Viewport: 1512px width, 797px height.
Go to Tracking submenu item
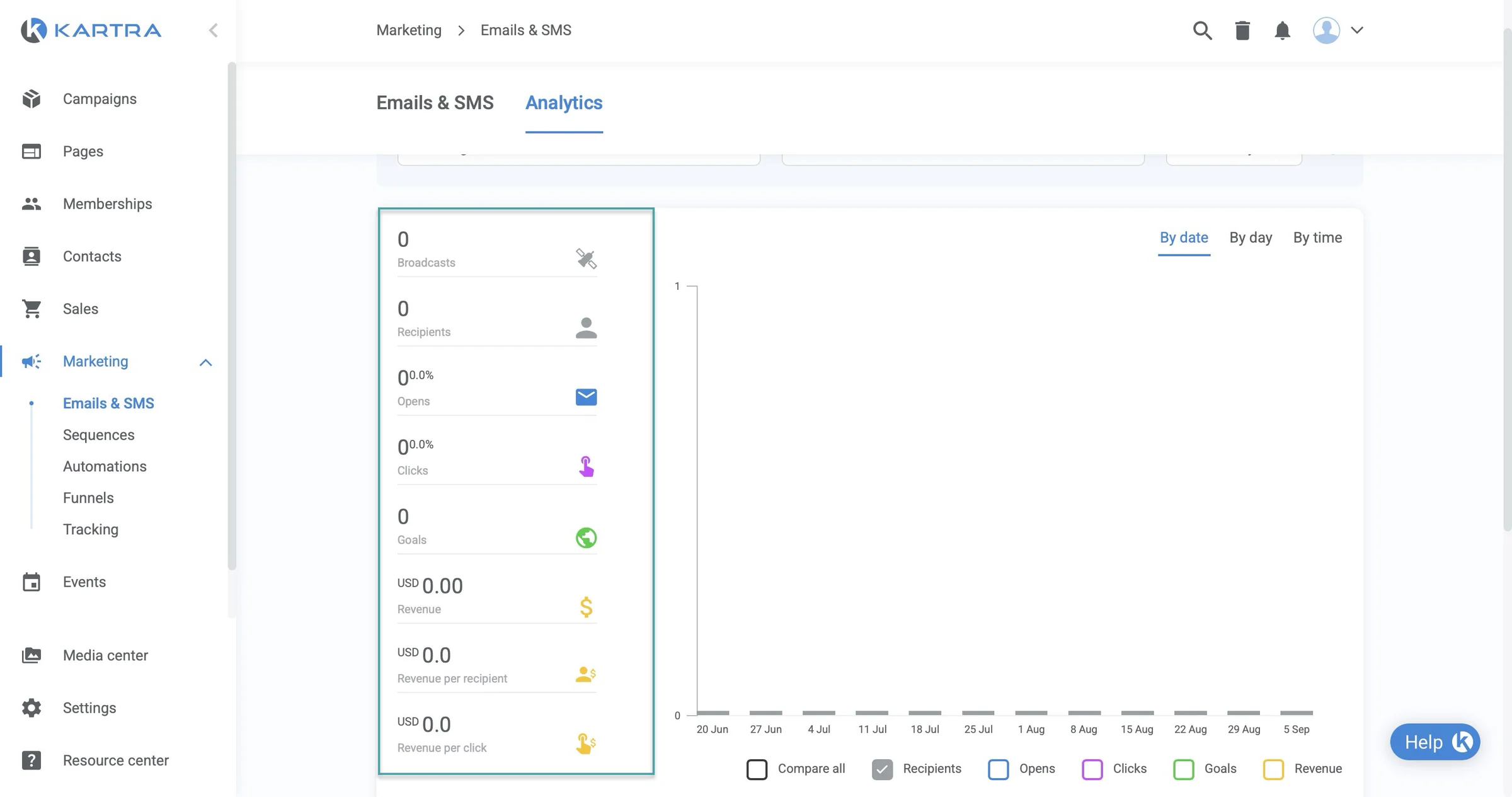(91, 529)
